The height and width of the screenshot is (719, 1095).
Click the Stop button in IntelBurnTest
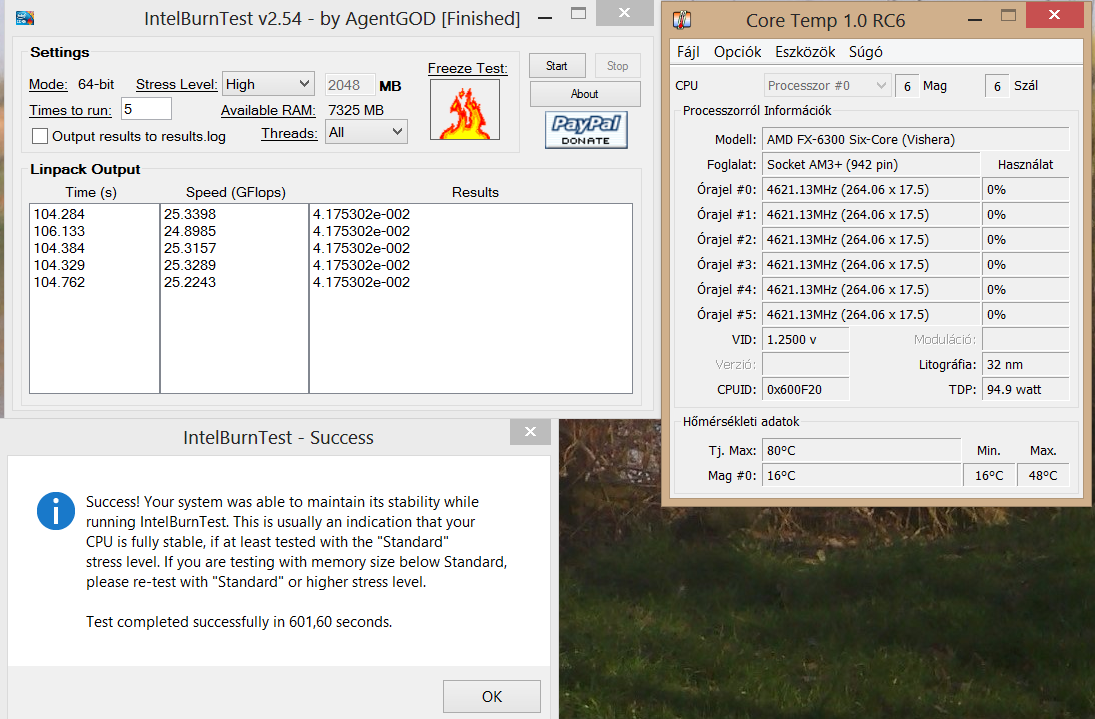[x=617, y=66]
